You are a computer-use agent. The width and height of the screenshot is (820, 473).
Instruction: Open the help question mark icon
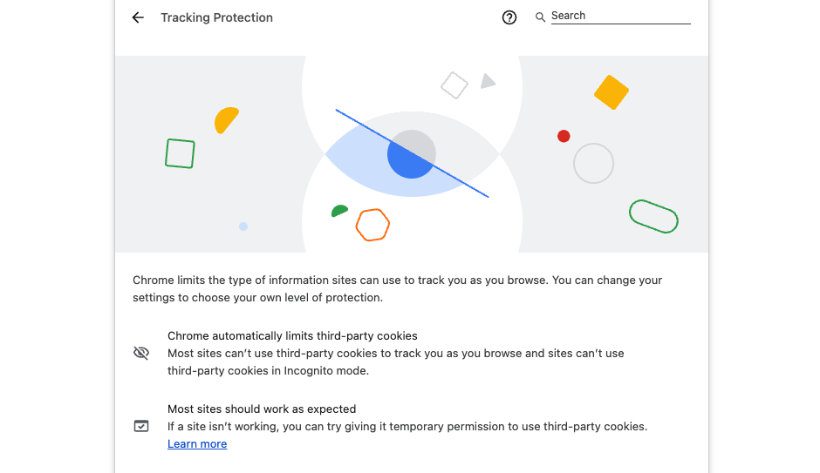coord(509,17)
